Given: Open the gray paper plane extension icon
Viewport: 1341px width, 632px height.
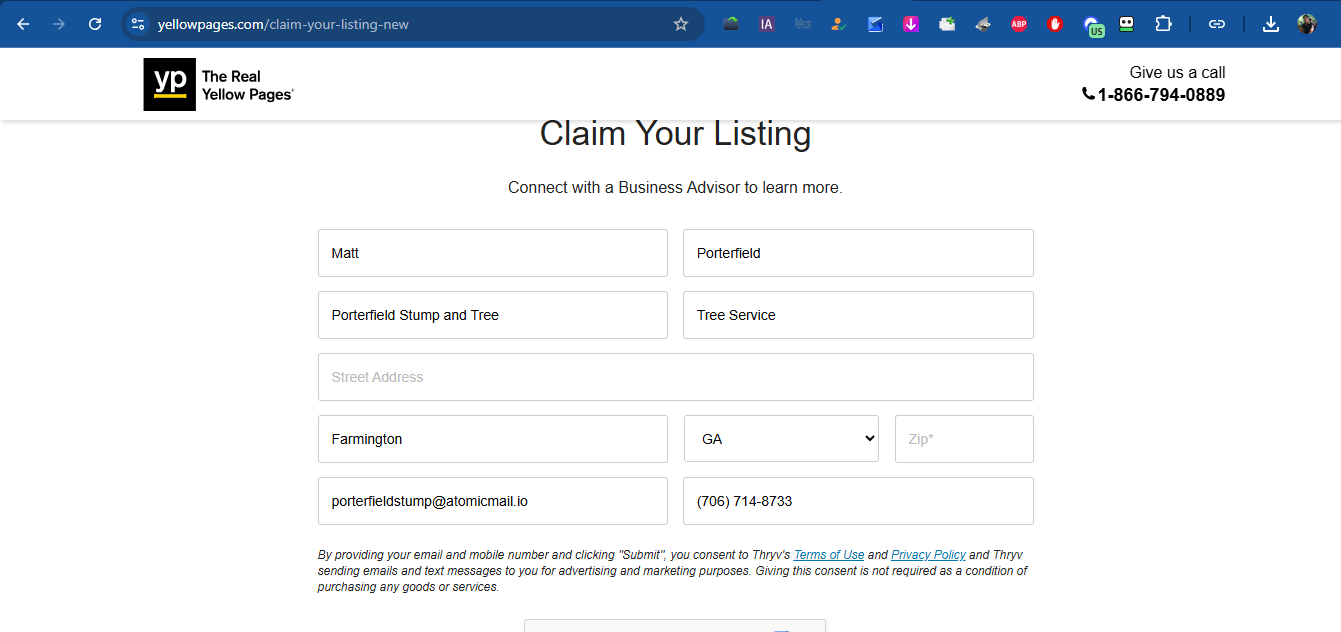Looking at the screenshot, I should (983, 24).
